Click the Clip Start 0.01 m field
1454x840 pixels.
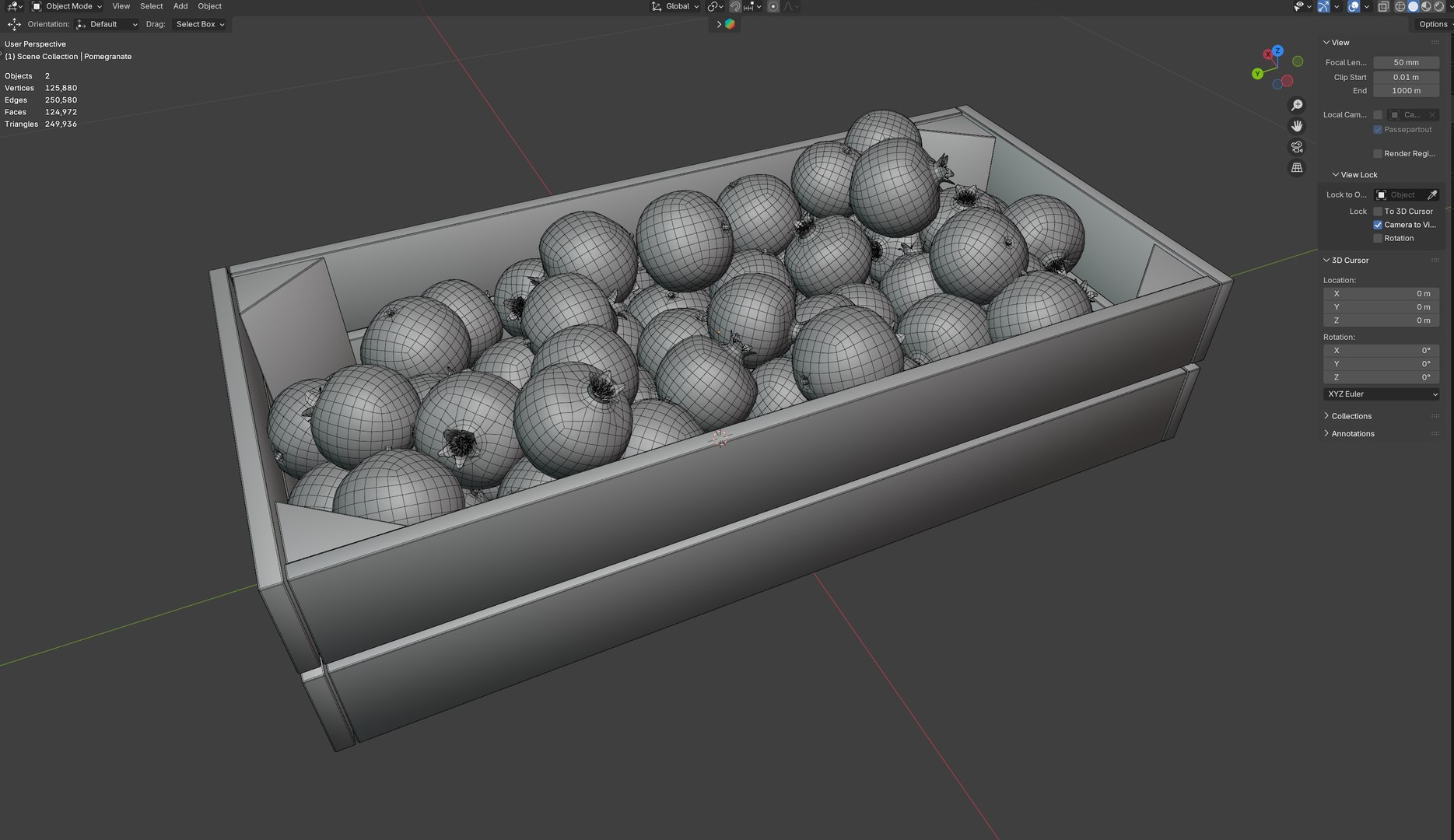pyautogui.click(x=1406, y=77)
